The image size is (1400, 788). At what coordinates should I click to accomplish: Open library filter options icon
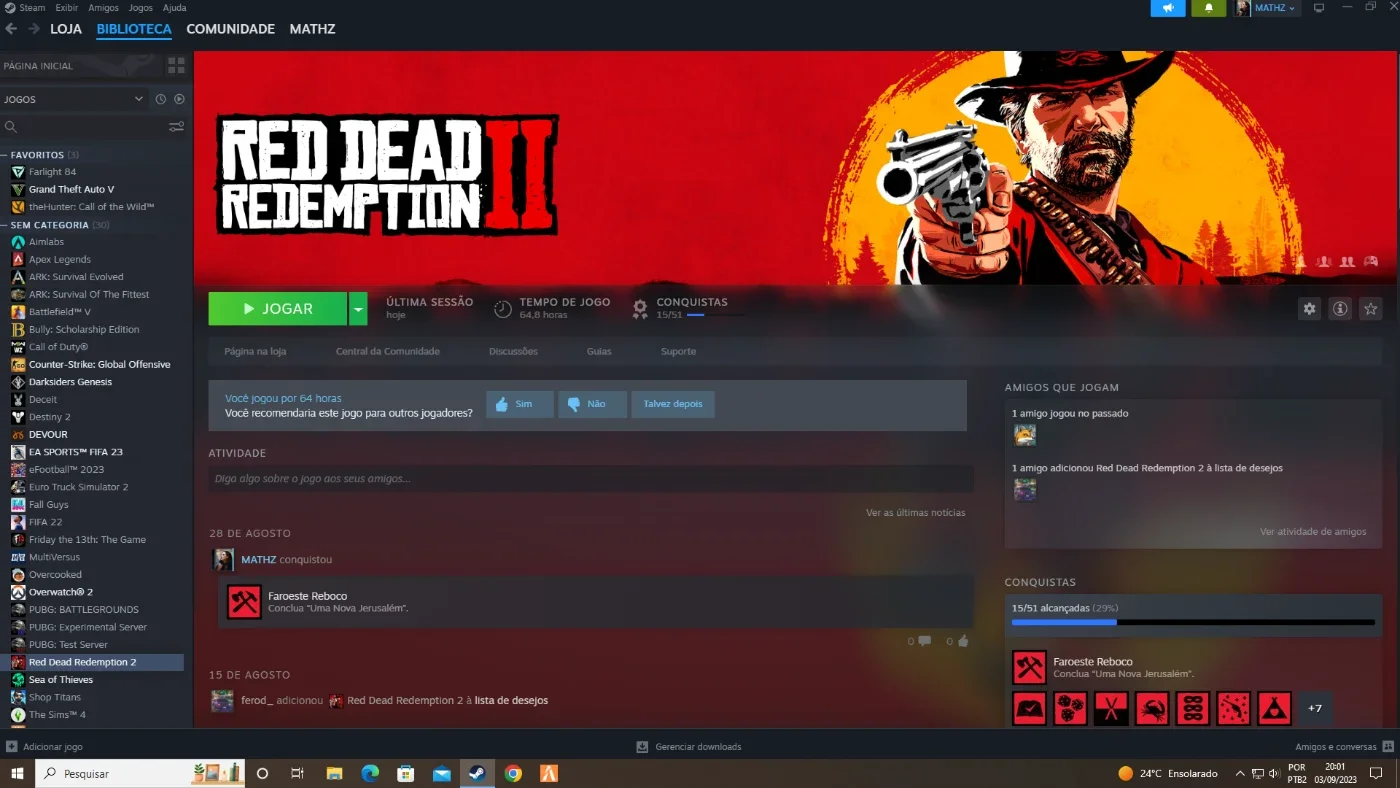[x=176, y=127]
